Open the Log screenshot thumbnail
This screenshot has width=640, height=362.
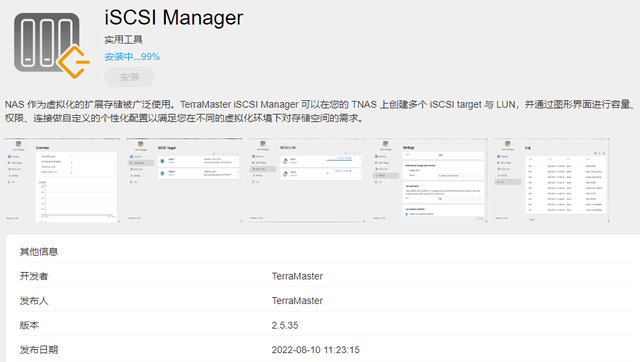click(551, 180)
